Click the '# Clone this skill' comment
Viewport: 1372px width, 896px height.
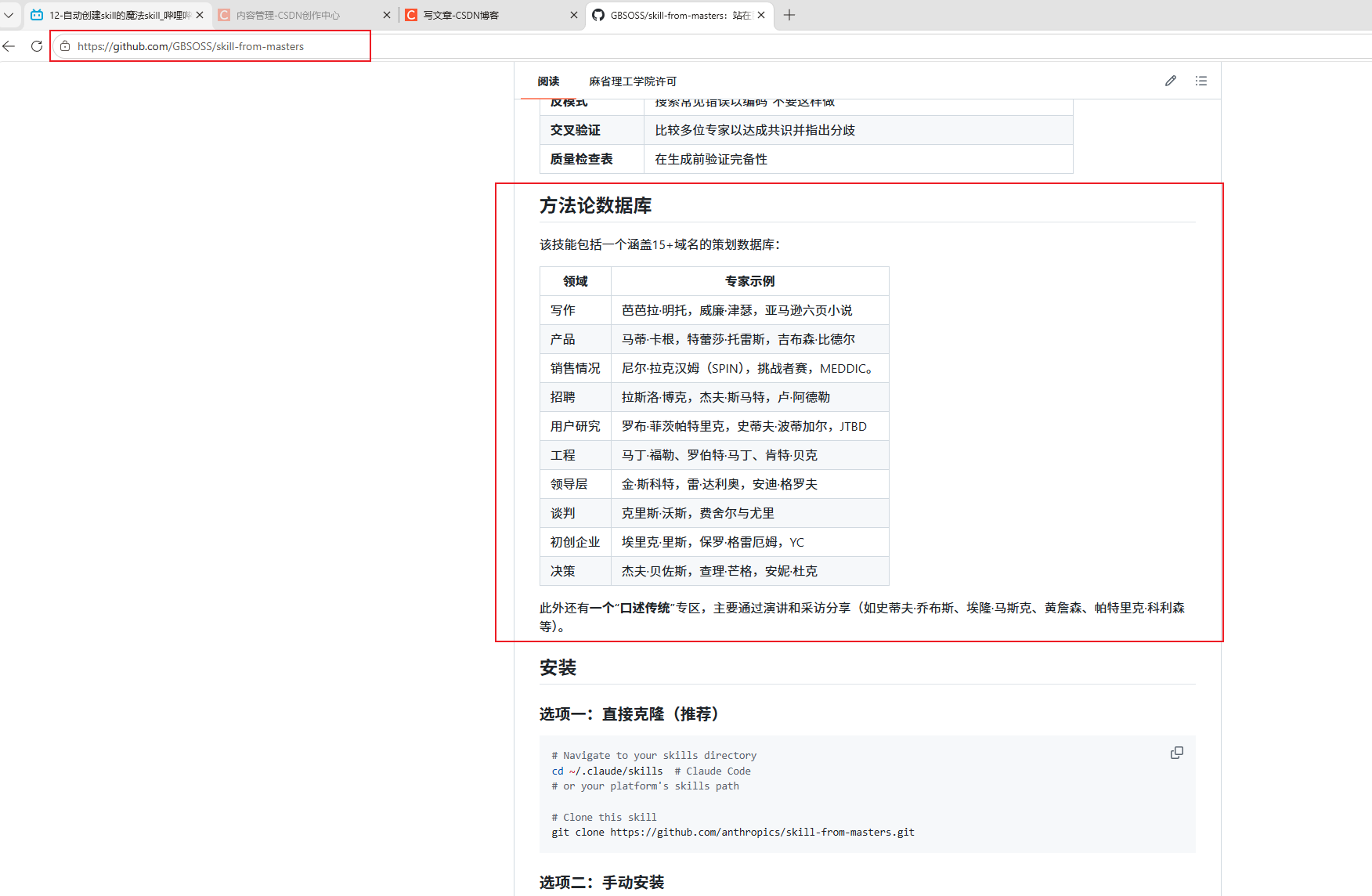(604, 818)
